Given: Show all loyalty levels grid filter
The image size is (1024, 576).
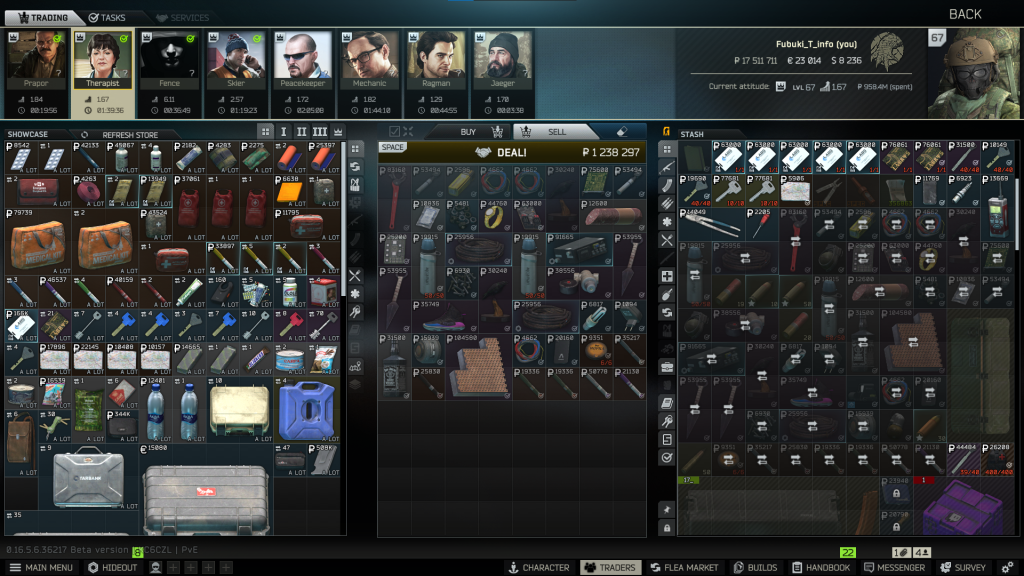Looking at the screenshot, I should click(x=264, y=132).
